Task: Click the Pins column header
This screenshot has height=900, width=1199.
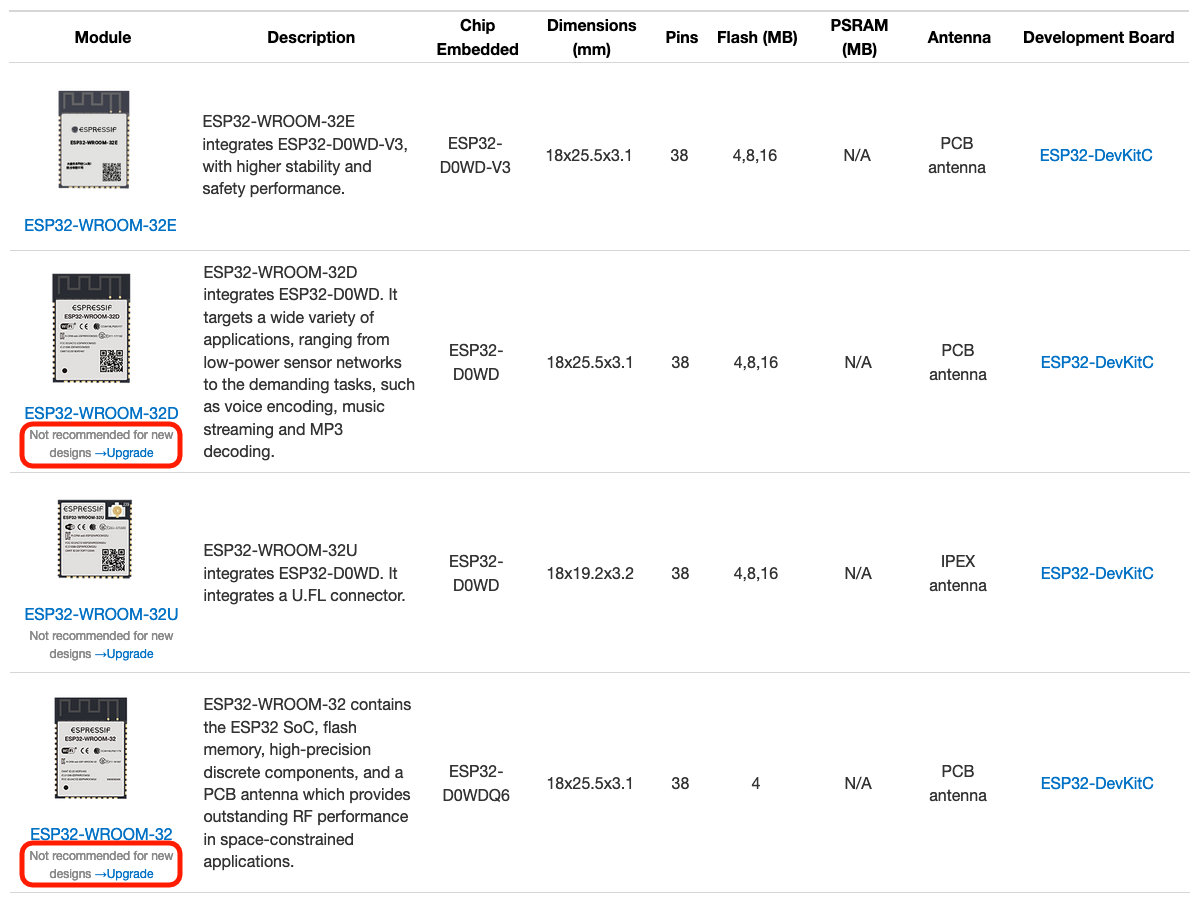Action: coord(681,37)
